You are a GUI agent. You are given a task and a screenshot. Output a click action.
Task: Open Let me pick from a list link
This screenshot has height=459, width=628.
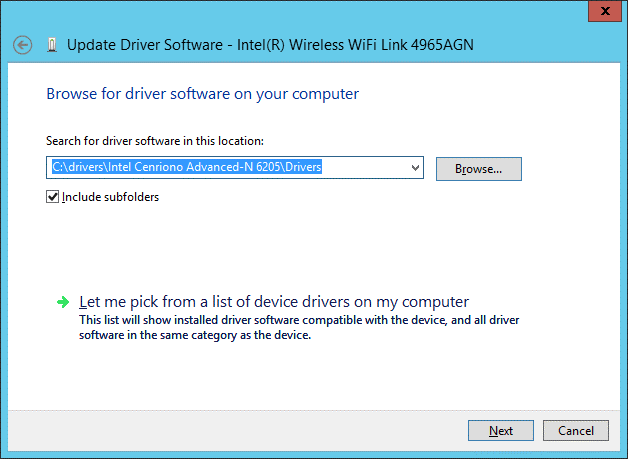[273, 301]
